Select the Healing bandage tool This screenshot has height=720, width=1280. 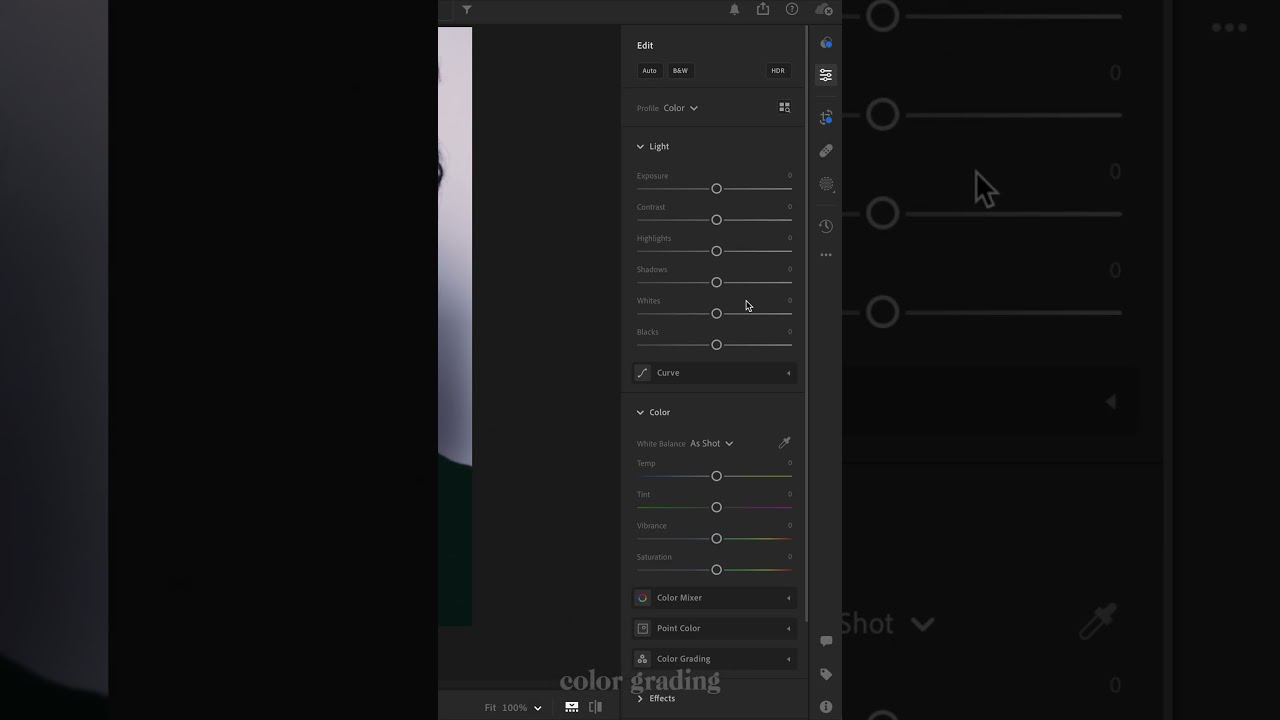(x=826, y=151)
